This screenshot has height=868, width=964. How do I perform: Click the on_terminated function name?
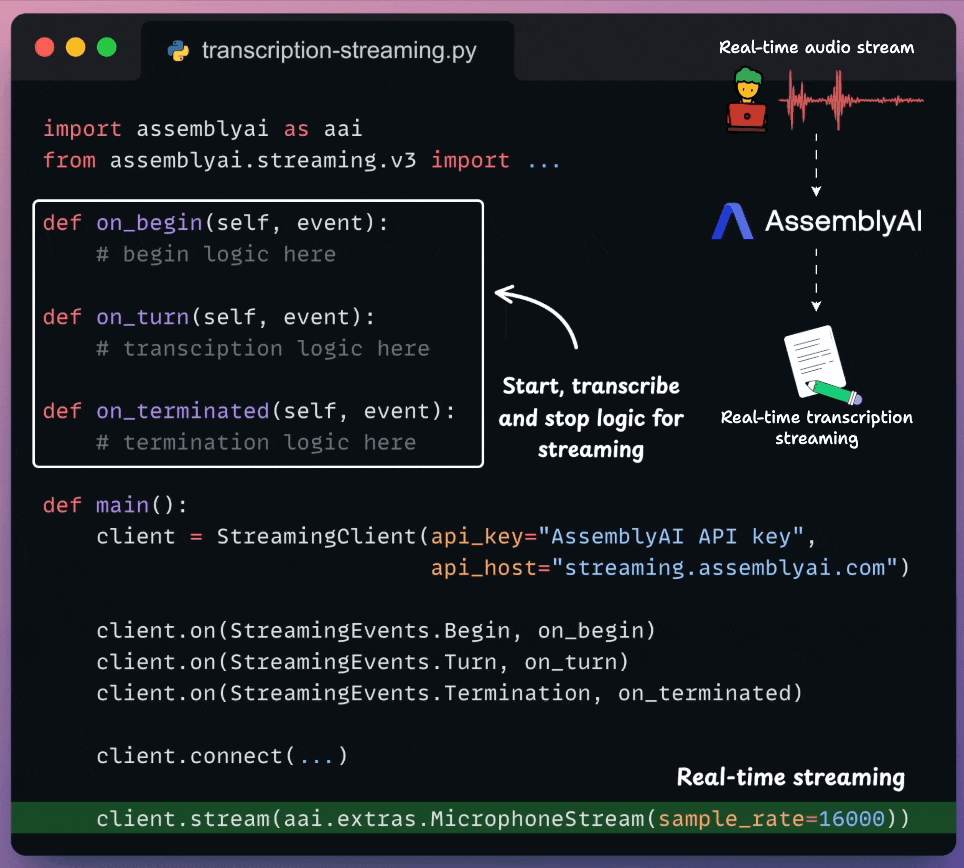tap(183, 411)
